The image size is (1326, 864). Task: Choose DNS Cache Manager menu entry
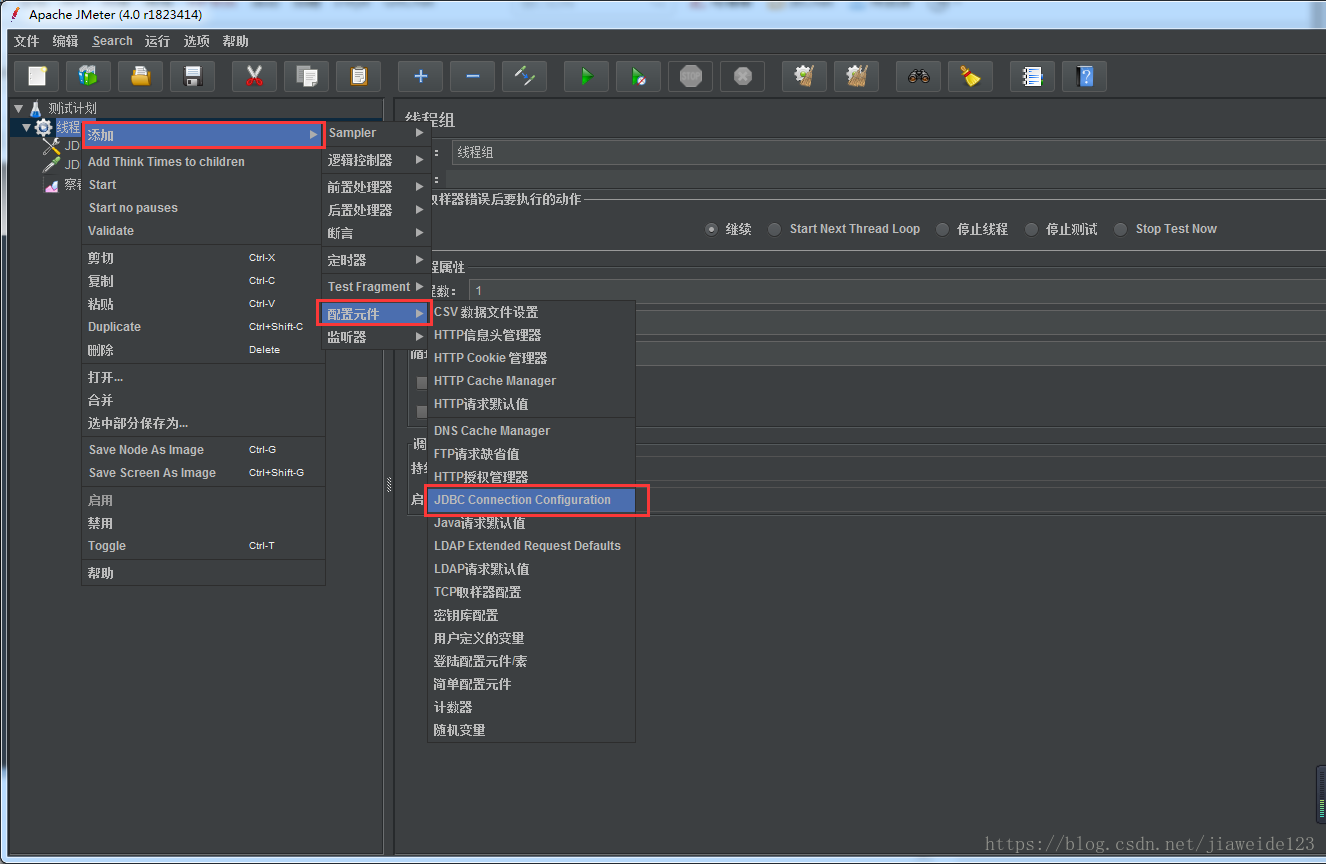click(532, 431)
